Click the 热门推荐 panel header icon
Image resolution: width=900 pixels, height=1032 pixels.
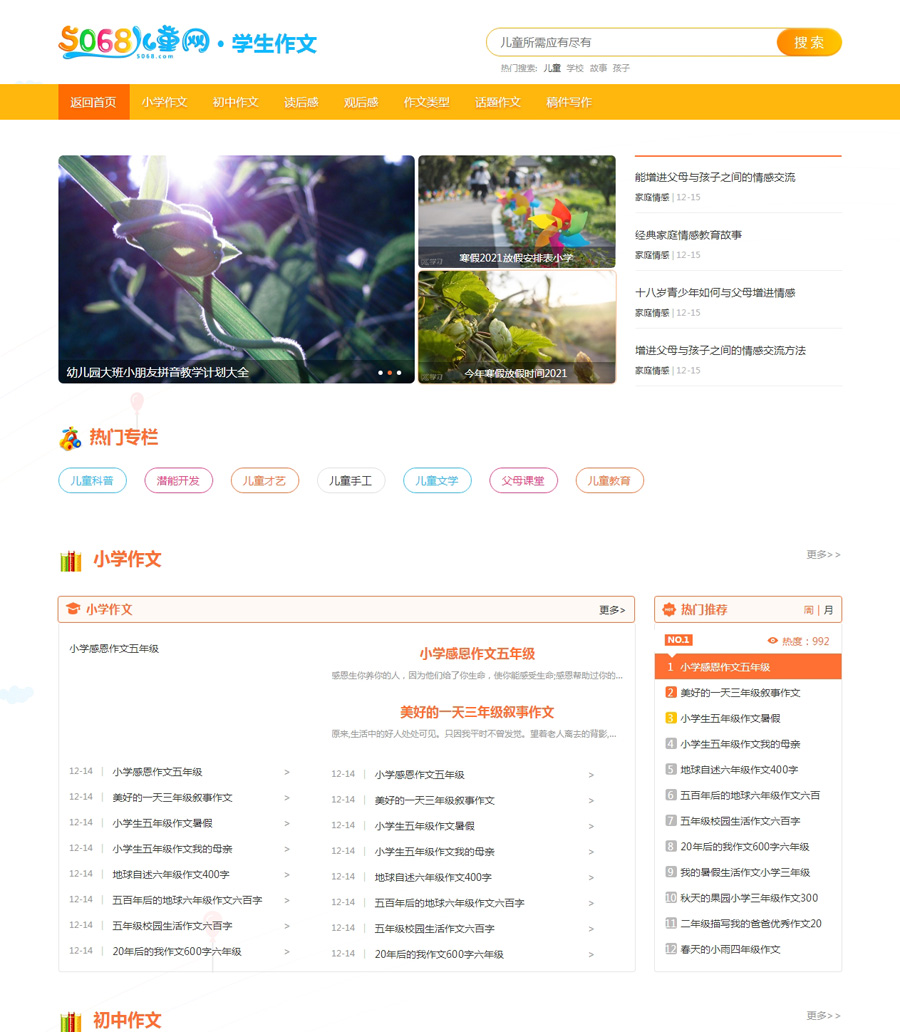pyautogui.click(x=668, y=609)
